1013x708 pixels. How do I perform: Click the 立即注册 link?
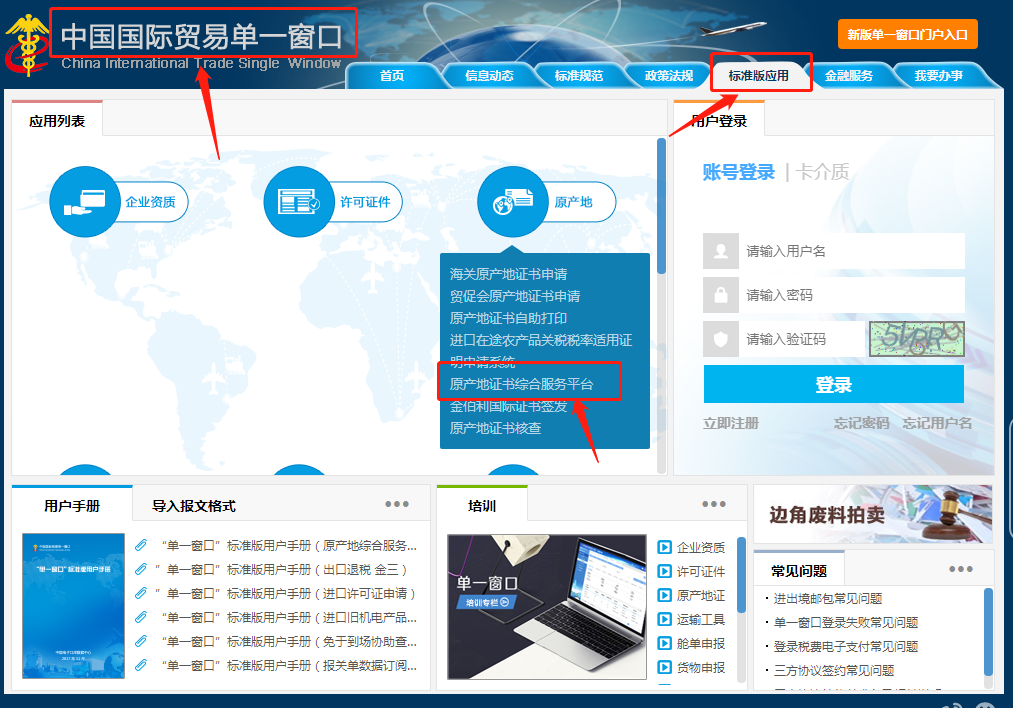(731, 423)
